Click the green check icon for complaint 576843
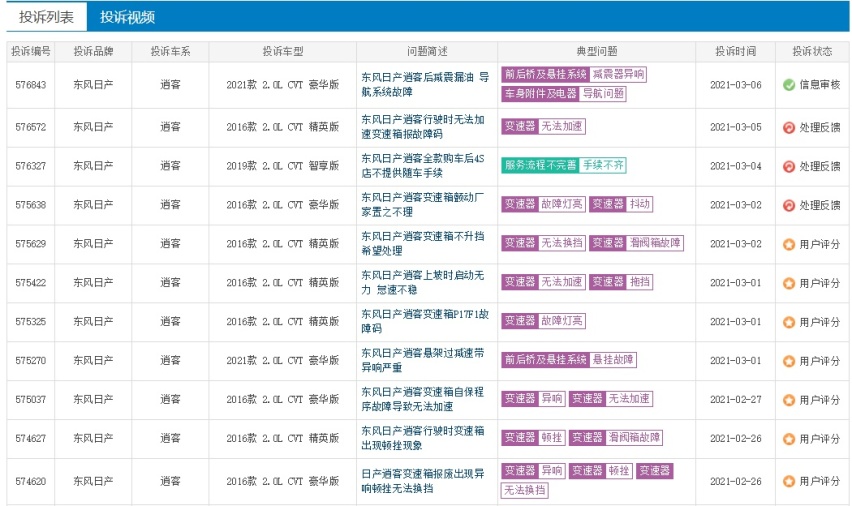 (789, 85)
